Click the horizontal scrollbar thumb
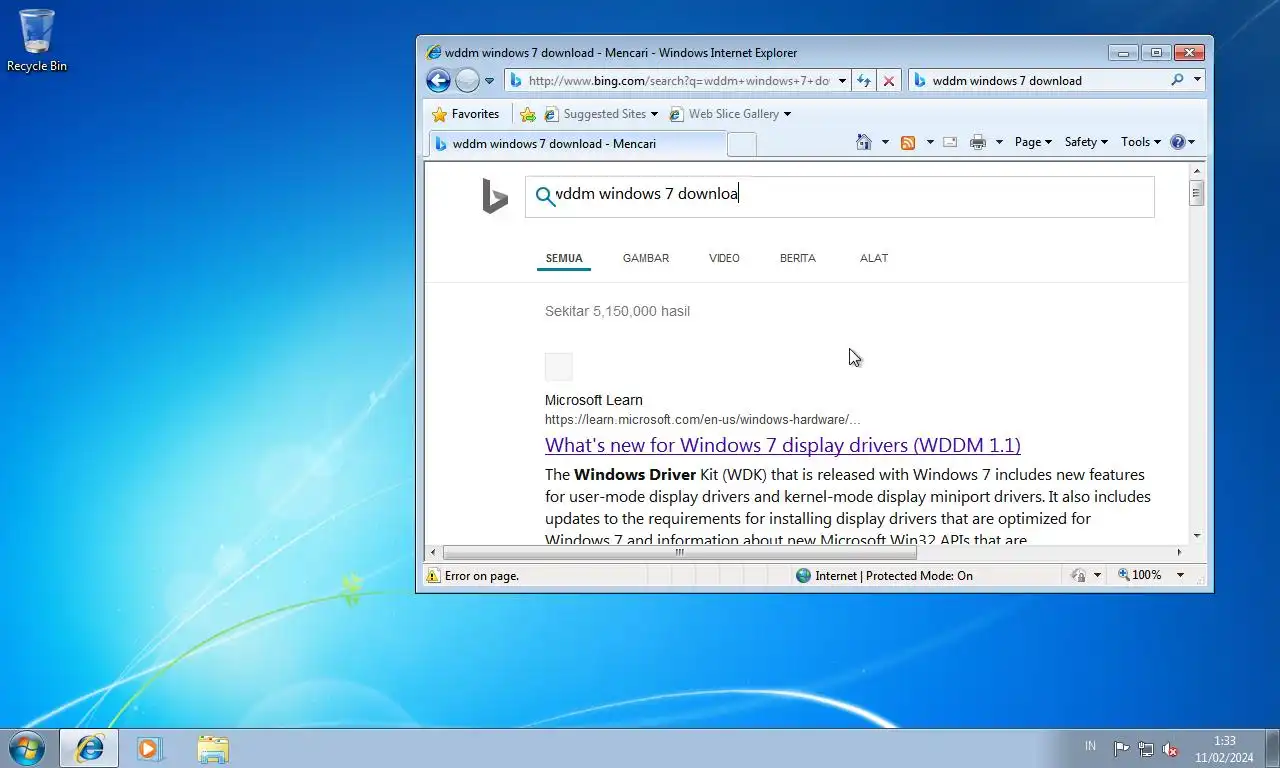 tap(680, 552)
